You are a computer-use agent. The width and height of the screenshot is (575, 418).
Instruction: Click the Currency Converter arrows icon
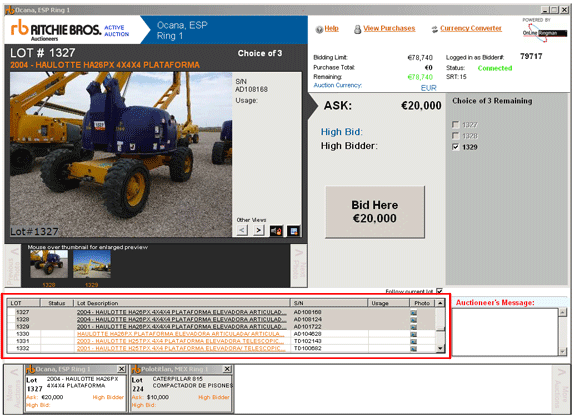tap(435, 29)
